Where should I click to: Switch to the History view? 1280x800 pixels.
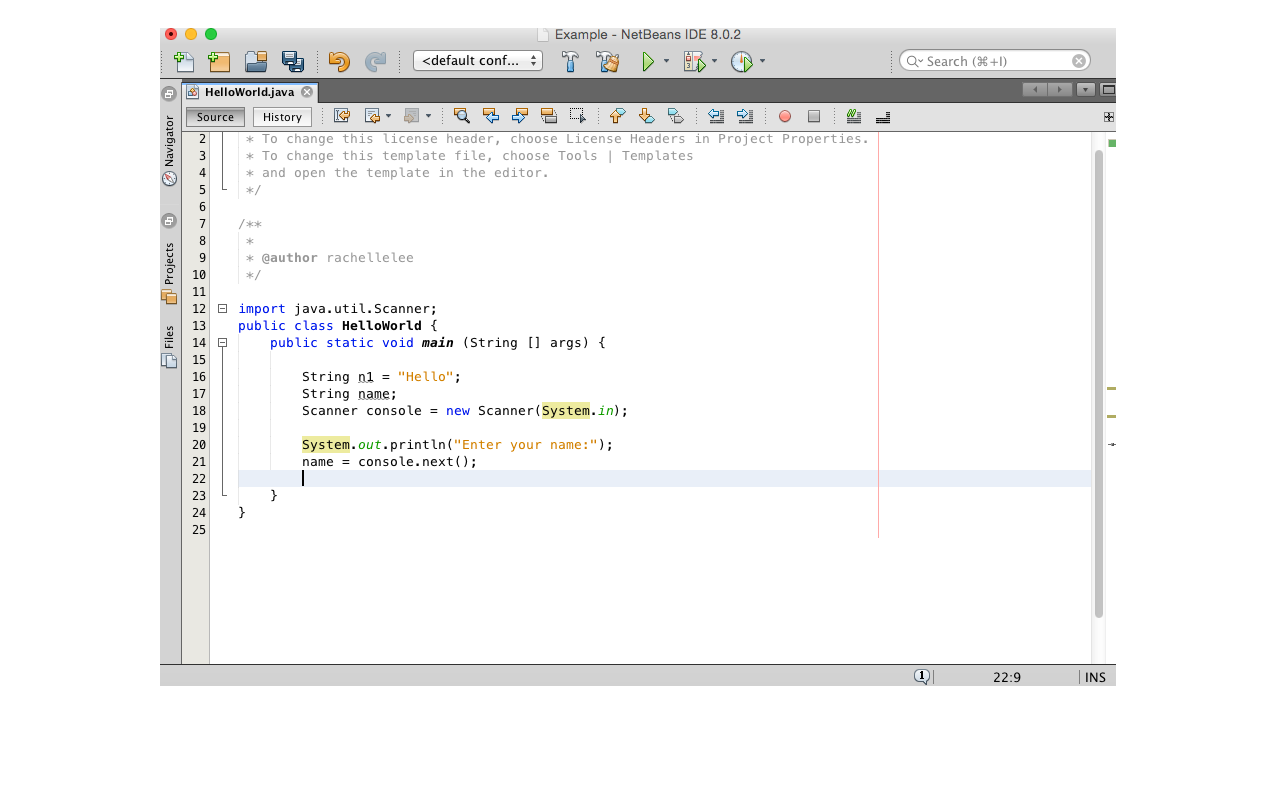(x=281, y=116)
